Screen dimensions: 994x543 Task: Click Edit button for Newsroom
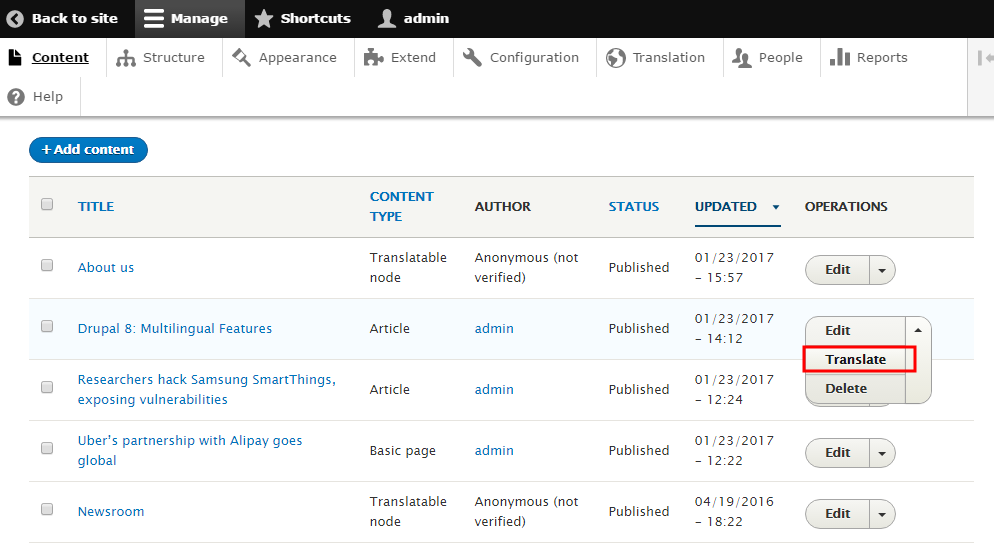click(837, 514)
